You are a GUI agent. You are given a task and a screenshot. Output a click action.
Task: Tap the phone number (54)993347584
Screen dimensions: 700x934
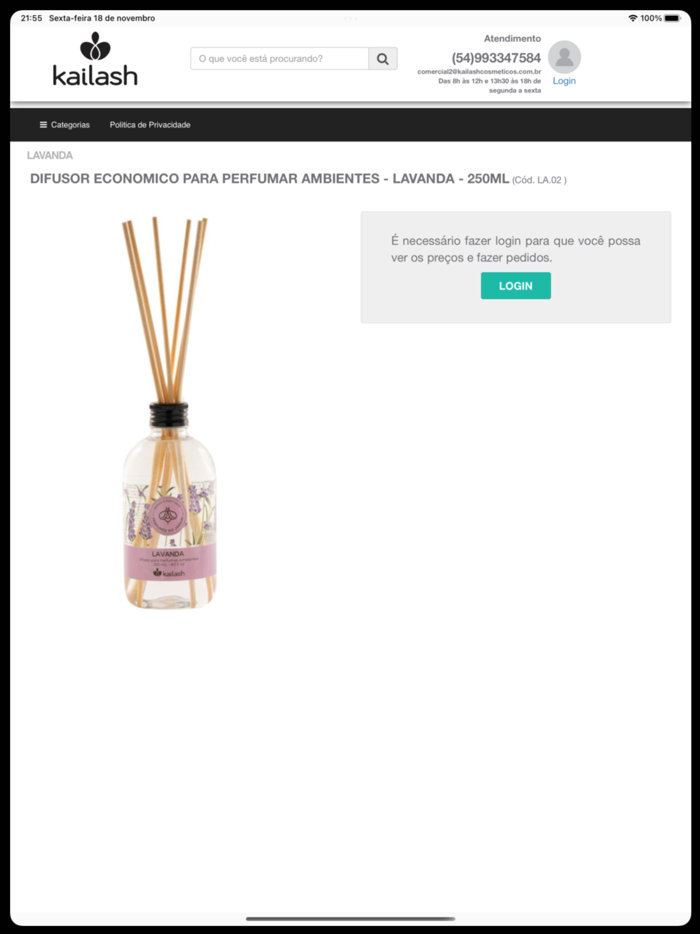point(496,58)
